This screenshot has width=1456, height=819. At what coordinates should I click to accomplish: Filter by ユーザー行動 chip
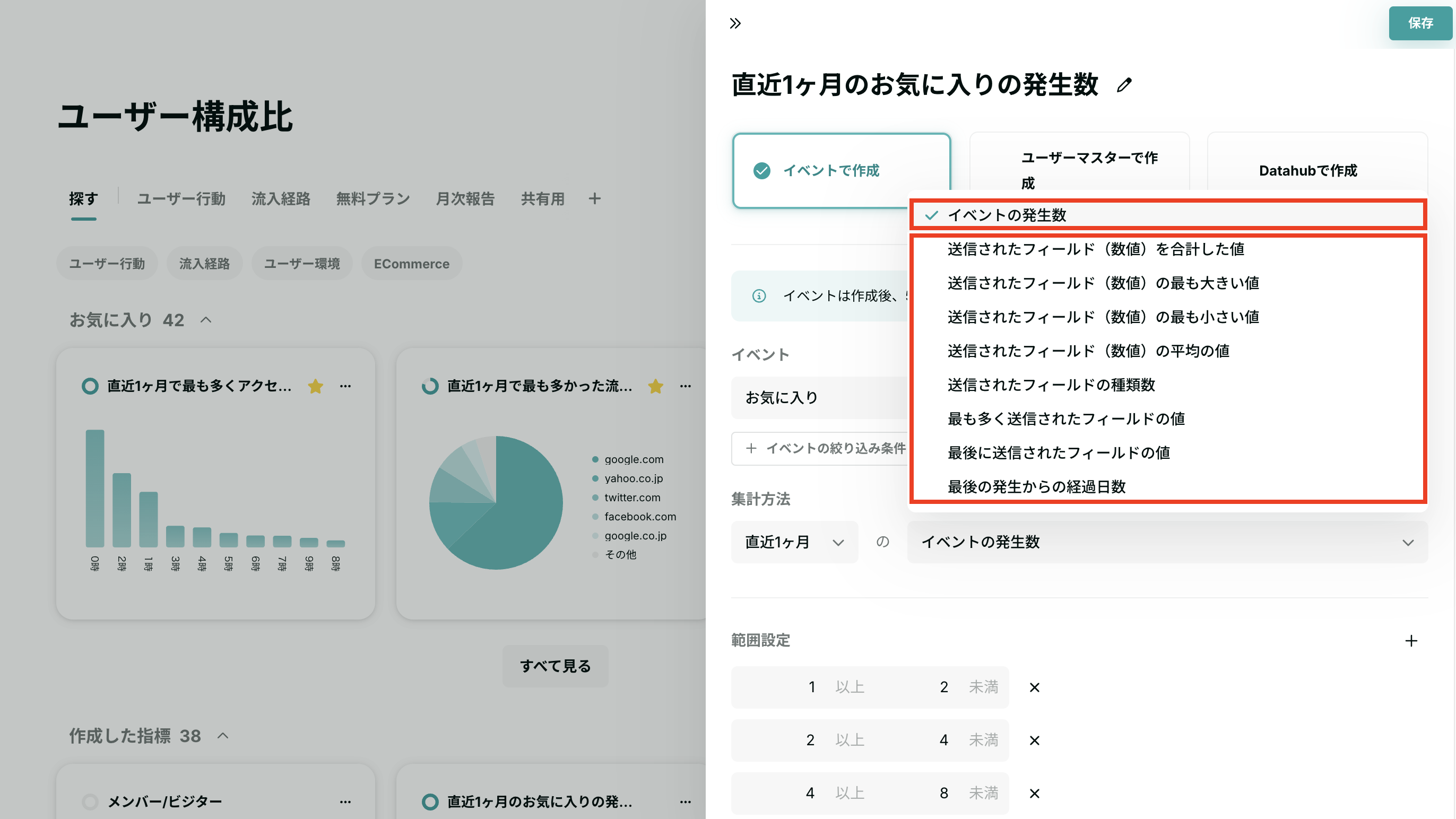click(107, 264)
